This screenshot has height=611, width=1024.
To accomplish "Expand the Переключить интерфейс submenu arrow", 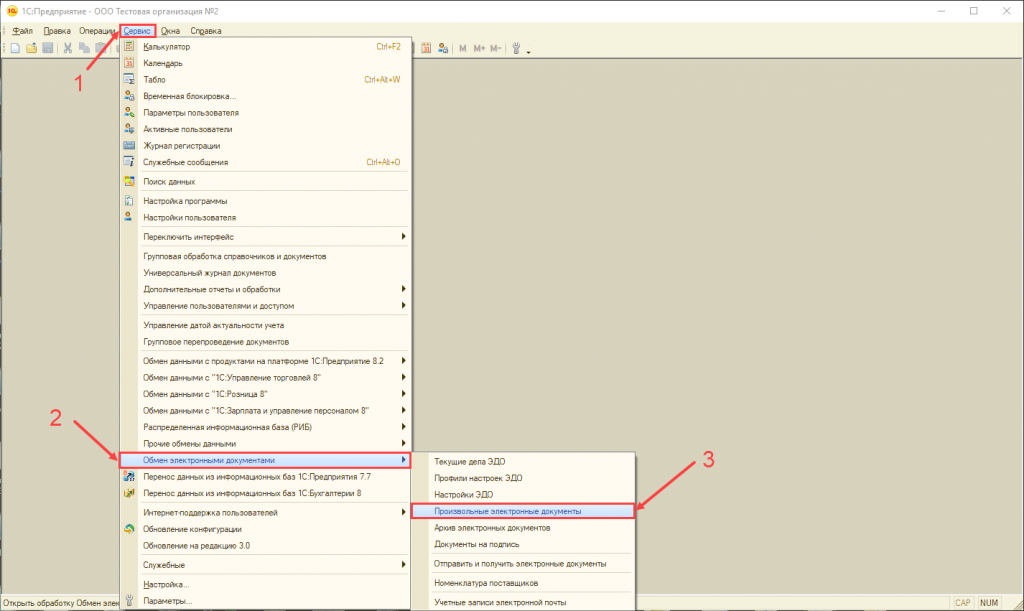I will [404, 236].
